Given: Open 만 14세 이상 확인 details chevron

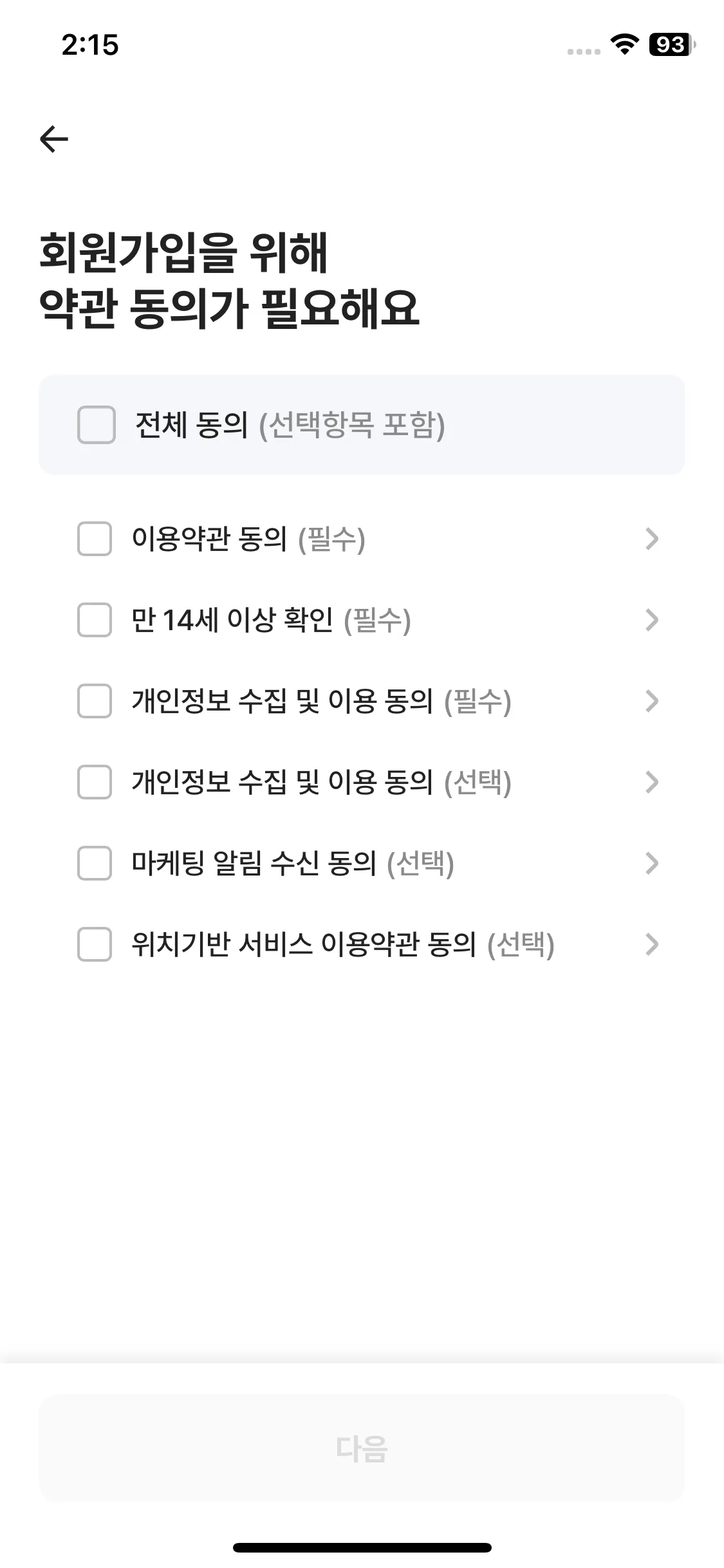Looking at the screenshot, I should click(x=651, y=620).
